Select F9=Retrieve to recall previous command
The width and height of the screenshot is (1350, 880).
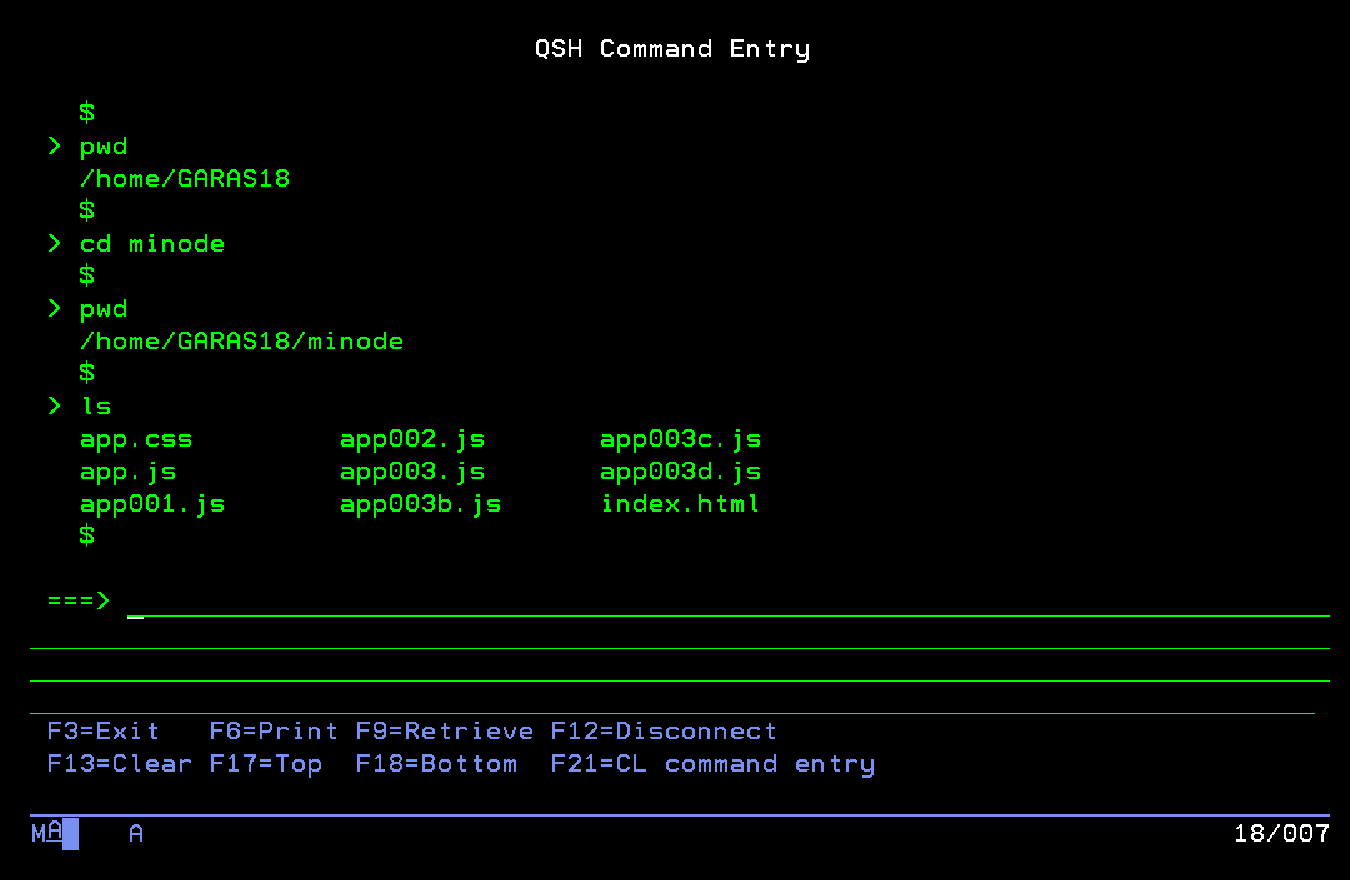pos(443,731)
